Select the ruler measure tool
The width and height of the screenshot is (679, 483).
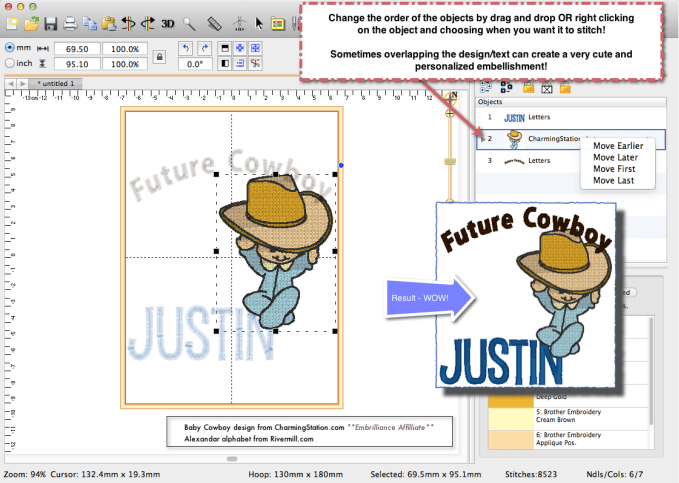[x=215, y=24]
